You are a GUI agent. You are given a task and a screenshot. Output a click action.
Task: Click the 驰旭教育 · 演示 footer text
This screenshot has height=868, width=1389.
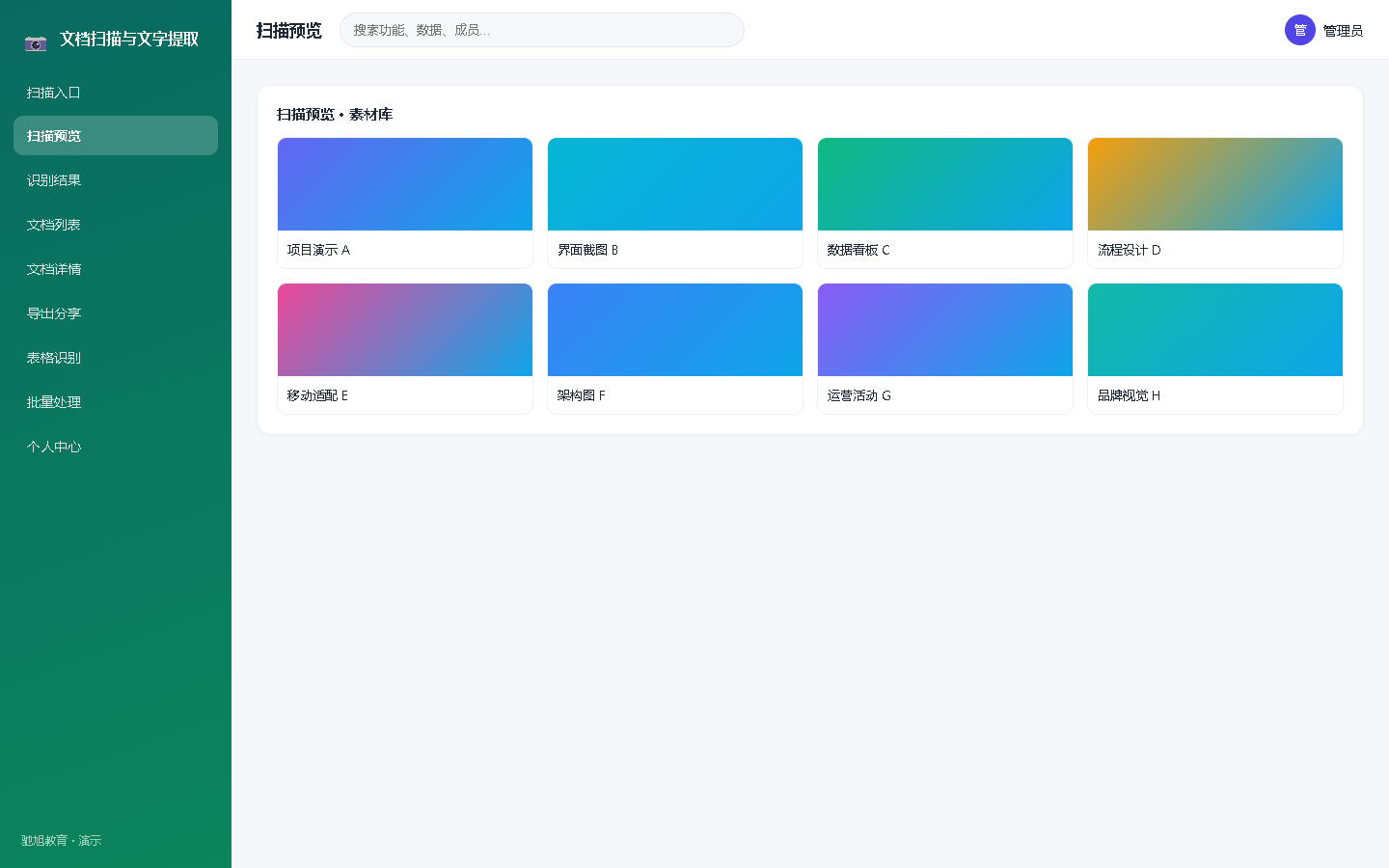coord(61,841)
